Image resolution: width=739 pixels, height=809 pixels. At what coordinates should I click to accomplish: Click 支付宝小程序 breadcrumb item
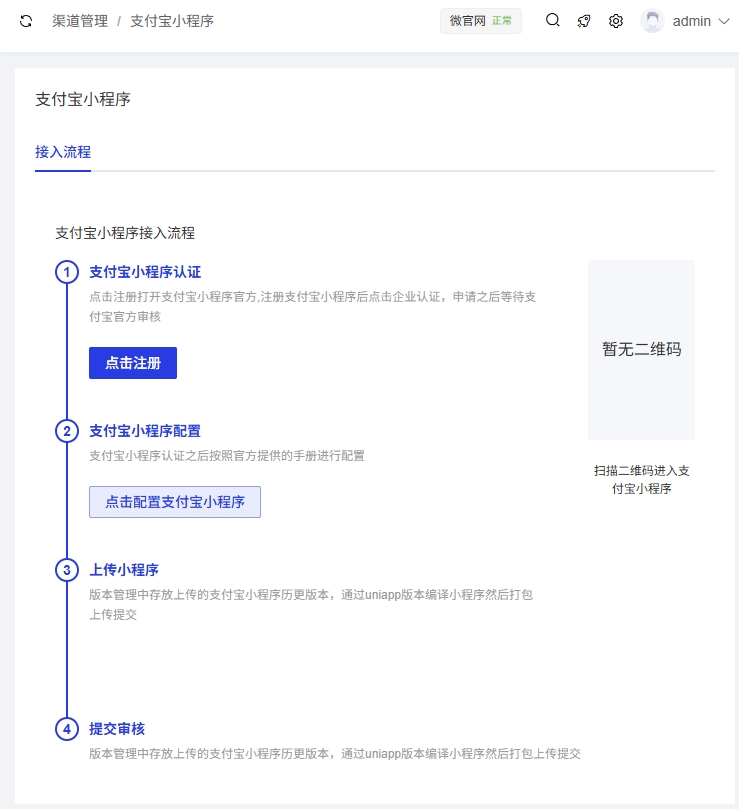[x=172, y=21]
